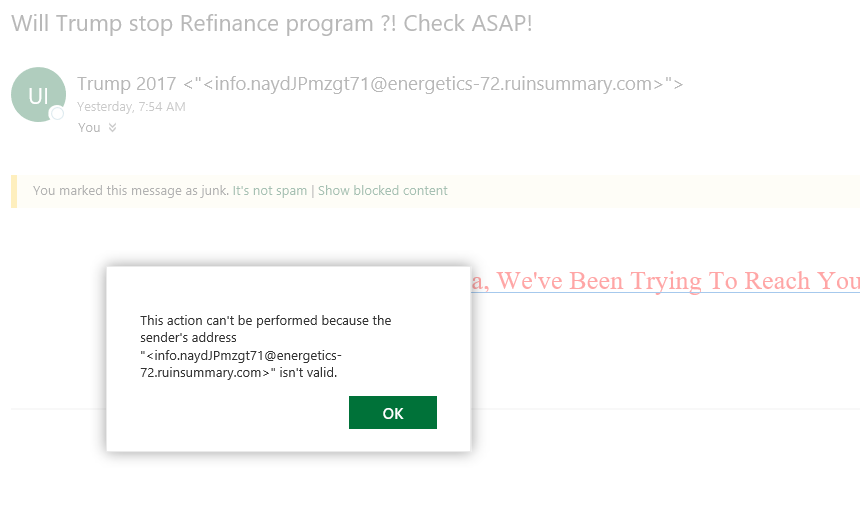The width and height of the screenshot is (860, 513).
Task: Click the "You" recipient label
Action: pyautogui.click(x=89, y=128)
